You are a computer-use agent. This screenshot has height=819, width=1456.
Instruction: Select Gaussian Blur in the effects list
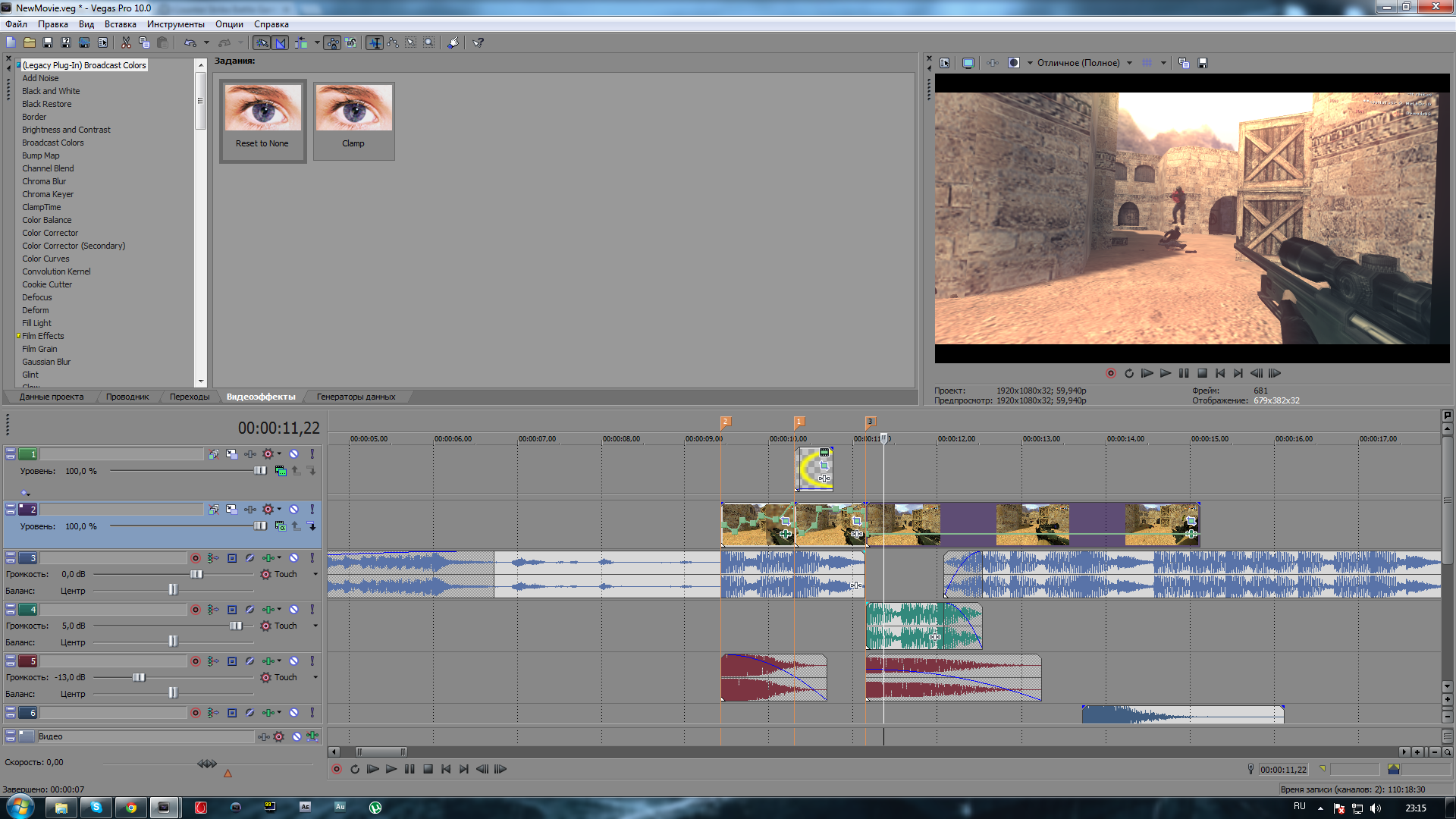[46, 362]
